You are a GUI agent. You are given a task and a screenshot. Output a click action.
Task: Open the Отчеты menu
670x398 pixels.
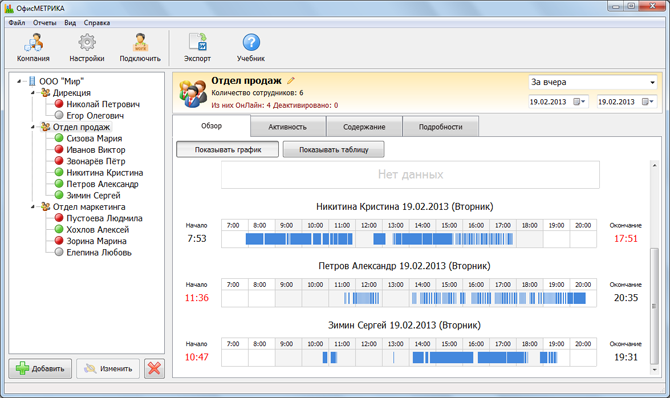(44, 23)
